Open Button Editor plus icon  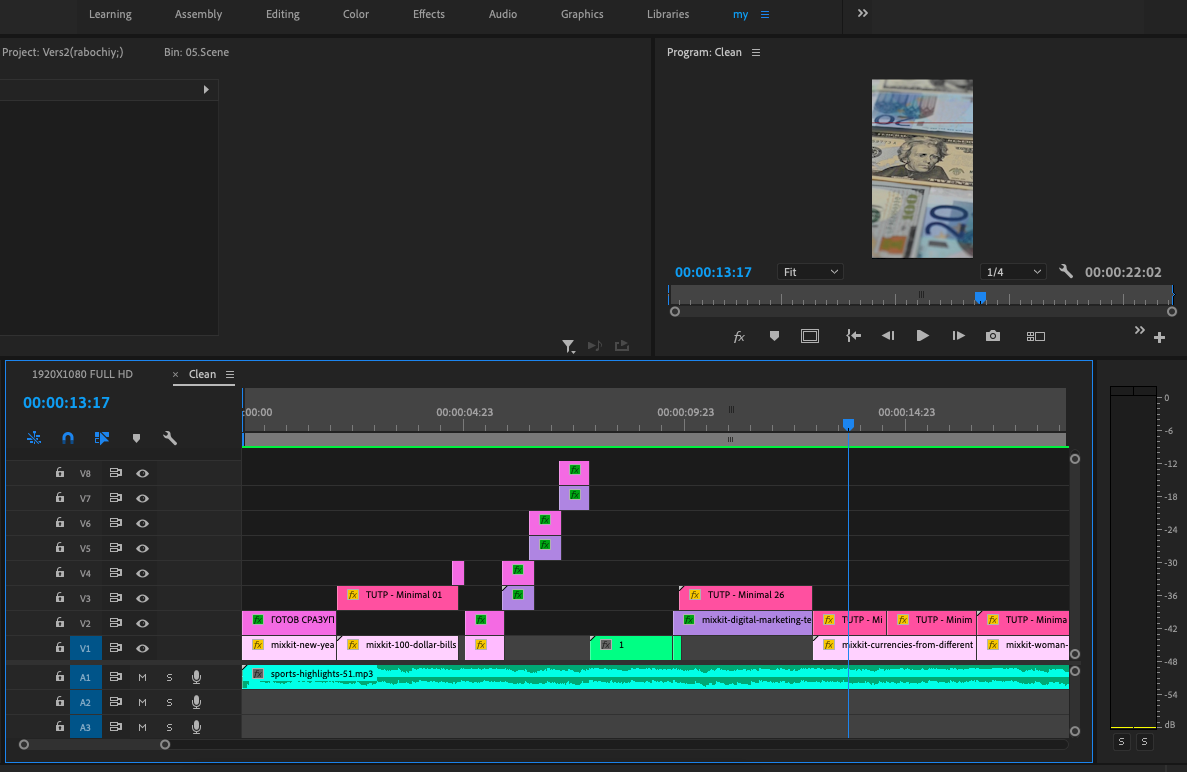1159,338
